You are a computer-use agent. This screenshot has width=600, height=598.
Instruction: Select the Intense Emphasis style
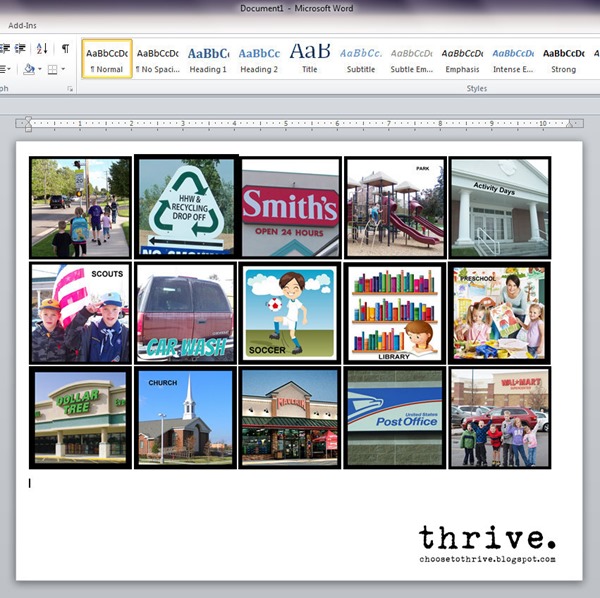coord(513,59)
